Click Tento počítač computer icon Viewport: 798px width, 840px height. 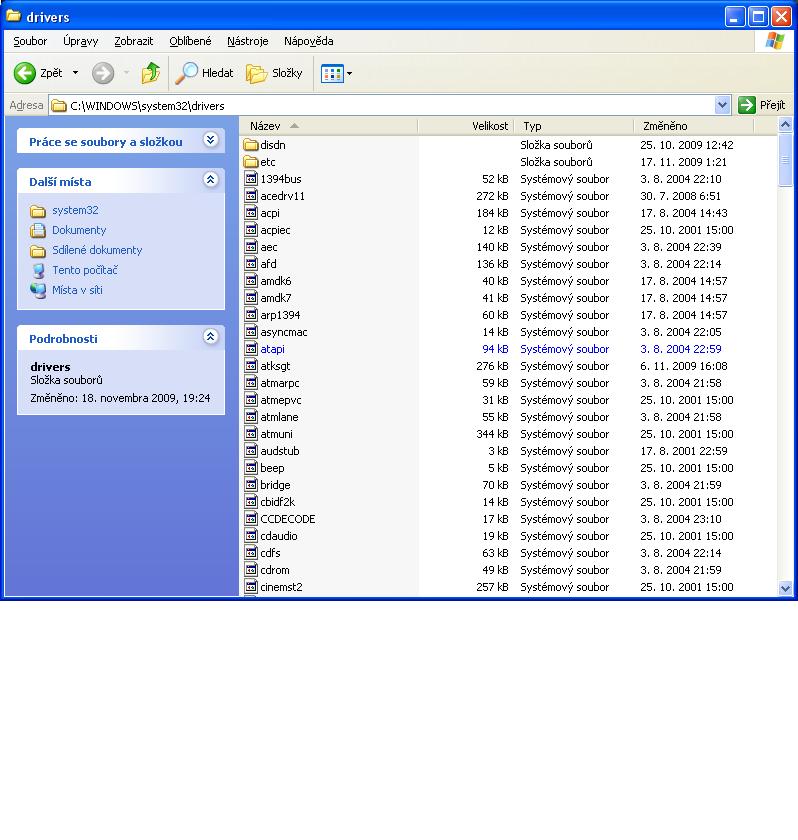tap(38, 270)
